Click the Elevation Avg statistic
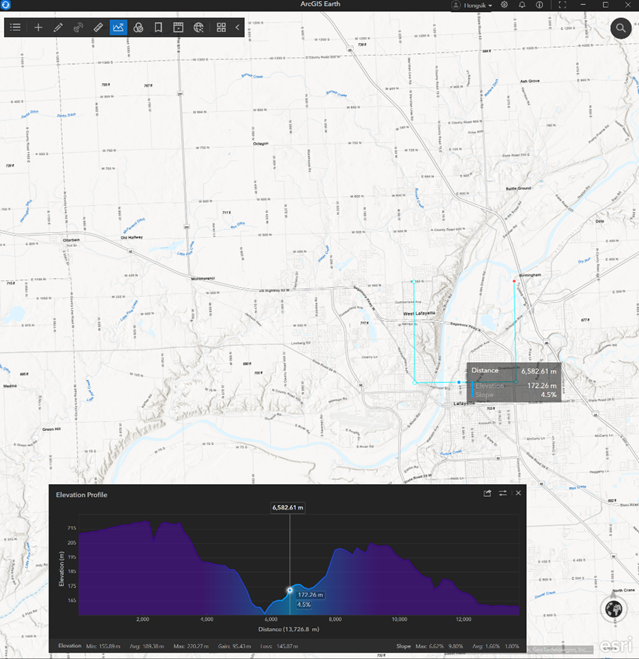The image size is (639, 659). (147, 646)
